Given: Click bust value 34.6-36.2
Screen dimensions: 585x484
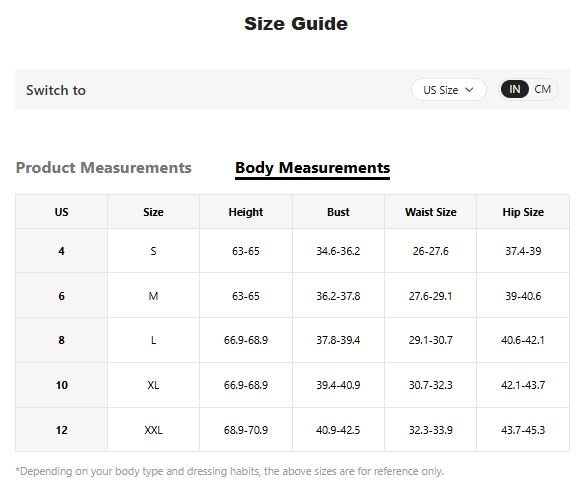Looking at the screenshot, I should point(338,251).
